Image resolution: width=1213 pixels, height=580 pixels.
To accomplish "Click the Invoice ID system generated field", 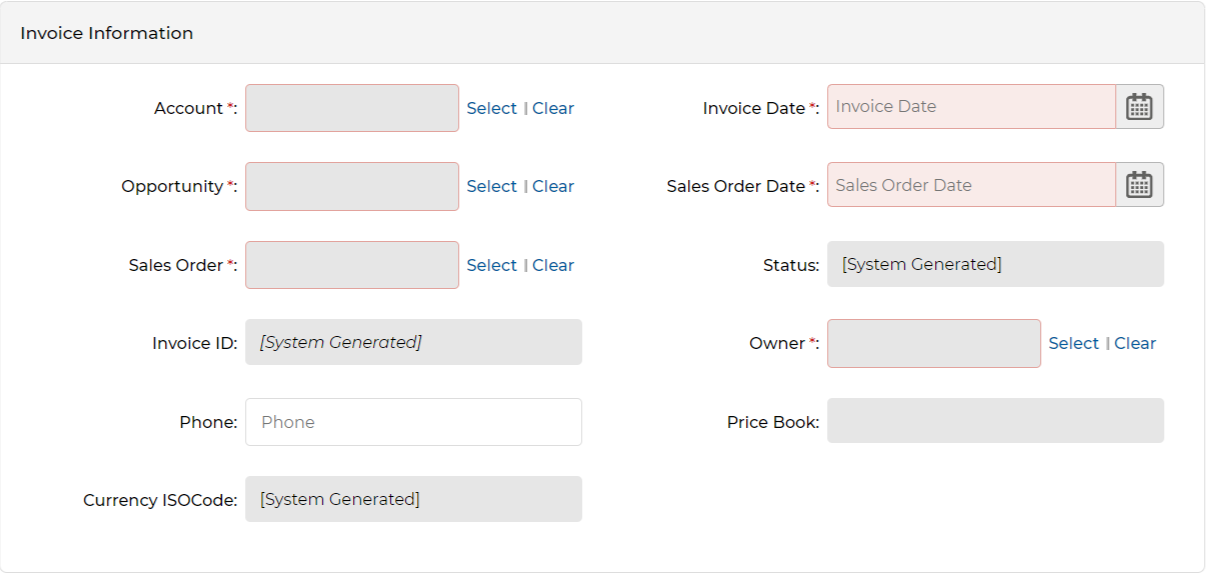I will coord(413,342).
